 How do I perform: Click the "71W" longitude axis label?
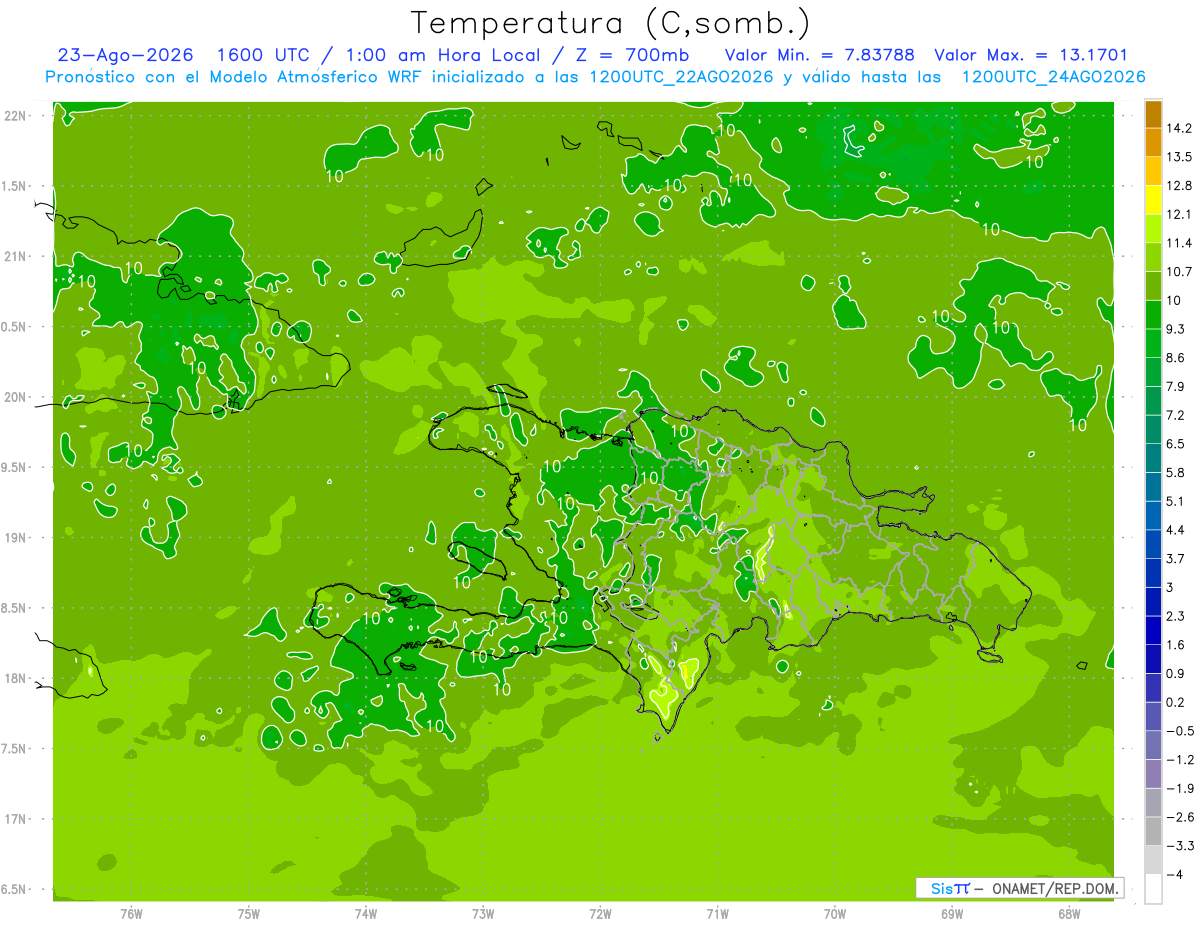point(717,913)
